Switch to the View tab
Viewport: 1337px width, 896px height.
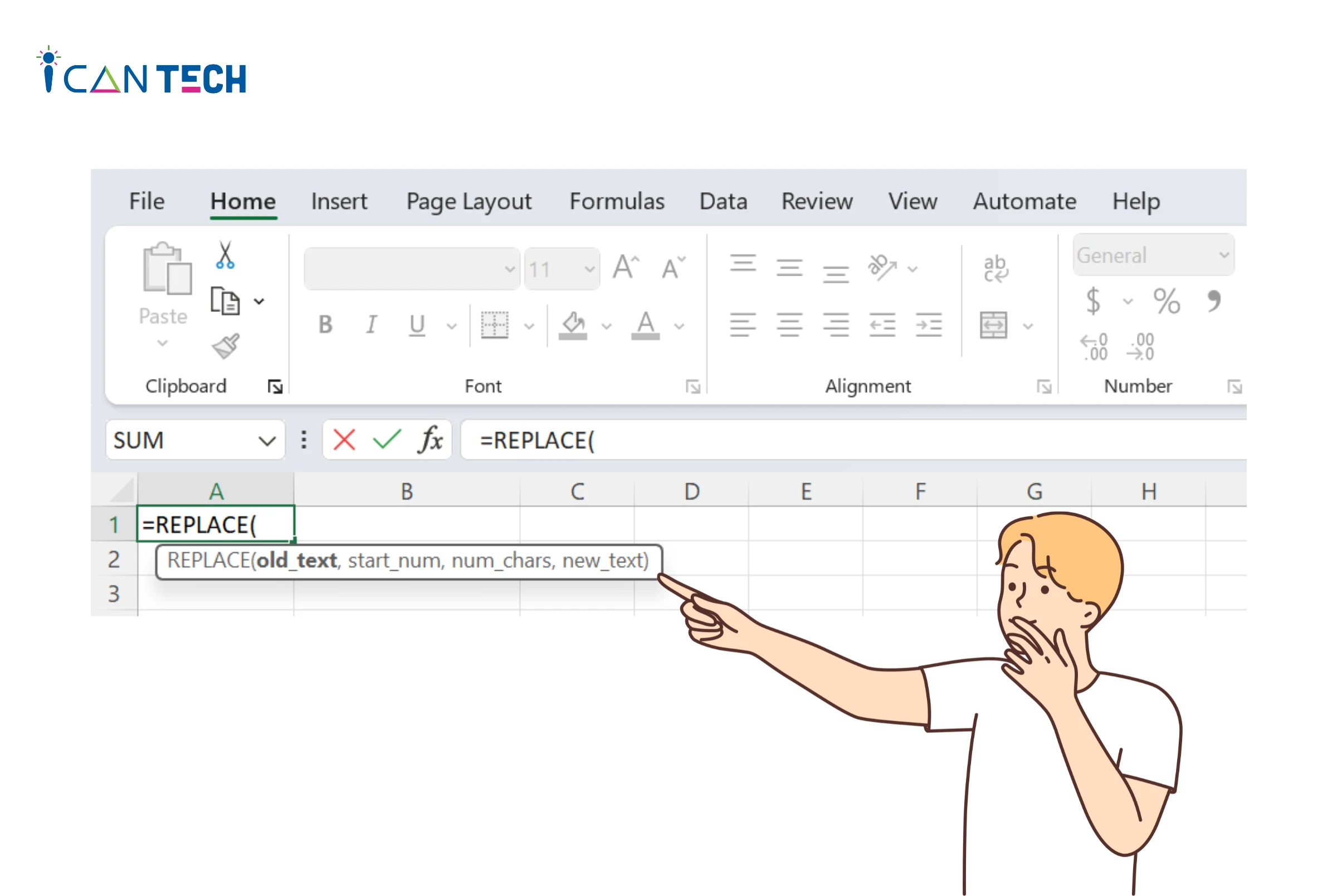tap(913, 201)
